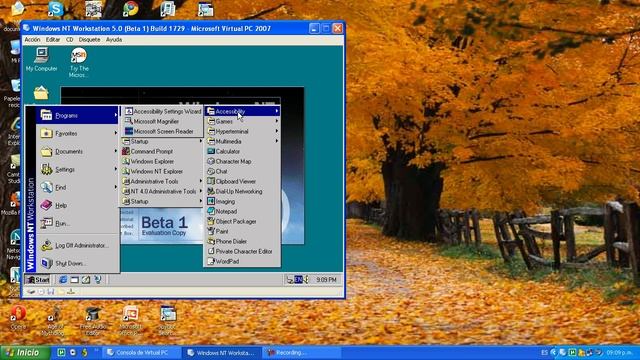This screenshot has width=640, height=360.
Task: Click the floppy disk icon in Virtual PC status bar
Action: click(51, 291)
